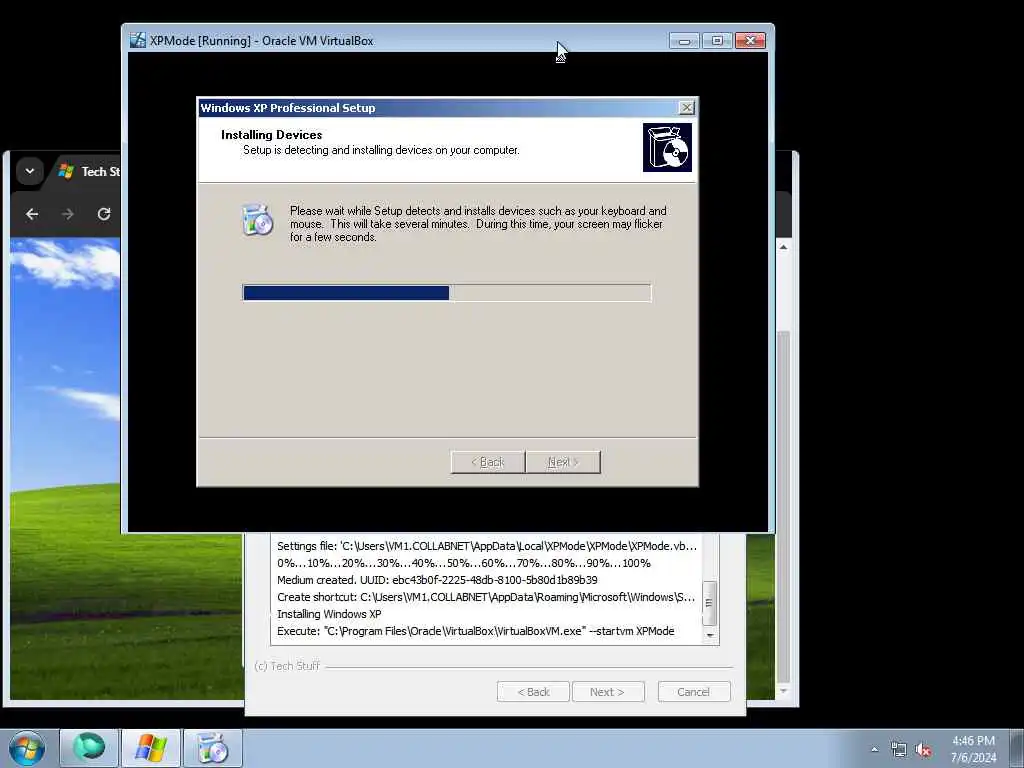Click the XP Setup Back button

pos(488,462)
